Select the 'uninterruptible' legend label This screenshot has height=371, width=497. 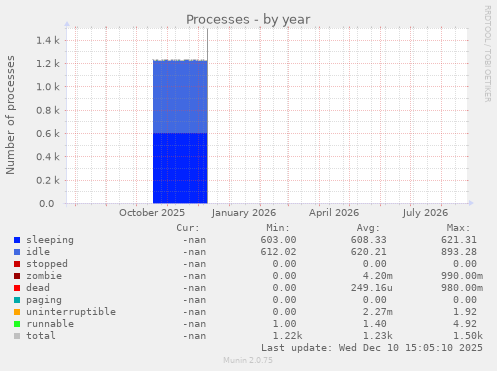71,312
